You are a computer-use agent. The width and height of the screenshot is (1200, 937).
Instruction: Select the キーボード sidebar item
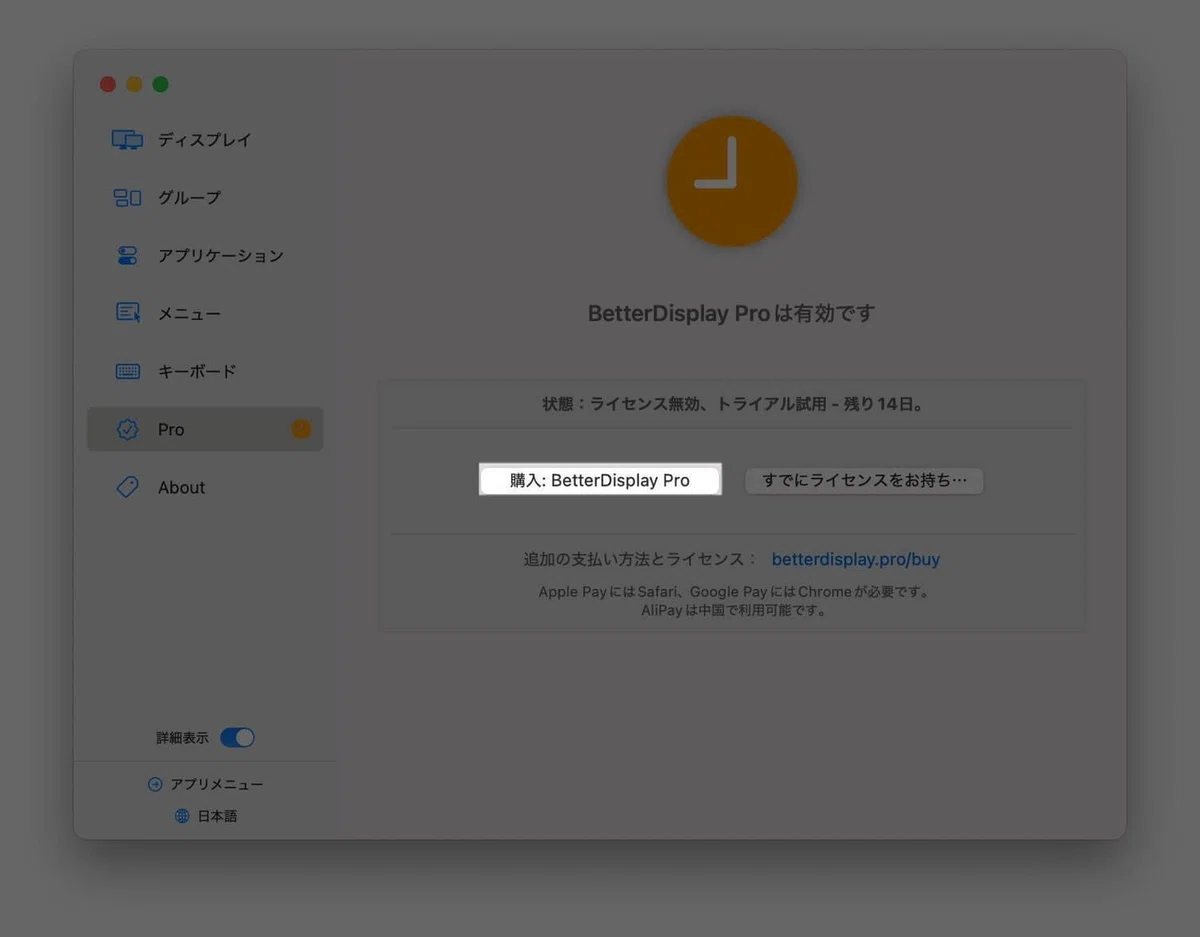pos(205,371)
